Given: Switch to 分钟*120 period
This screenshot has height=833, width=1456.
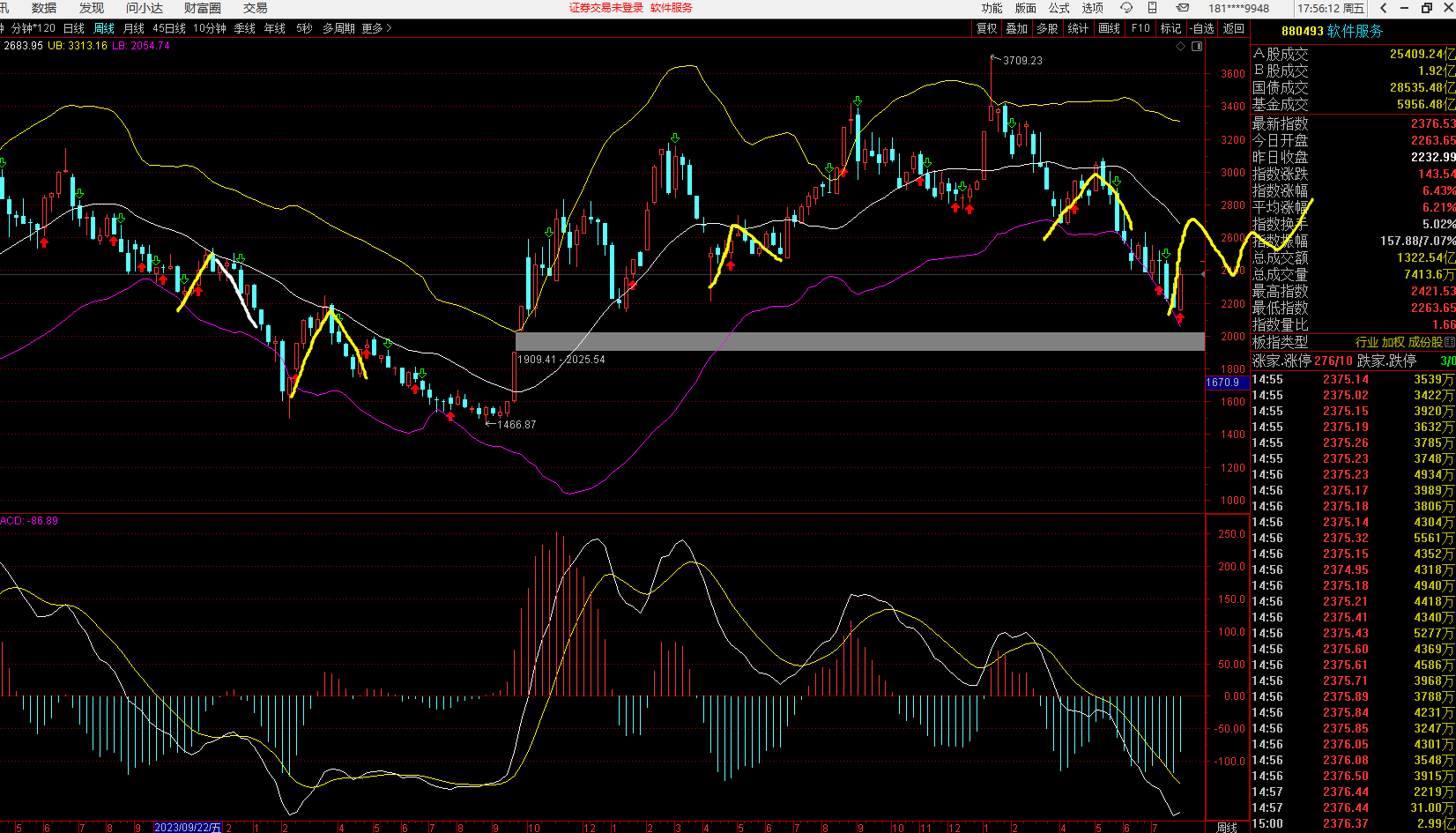Looking at the screenshot, I should click(x=33, y=28).
